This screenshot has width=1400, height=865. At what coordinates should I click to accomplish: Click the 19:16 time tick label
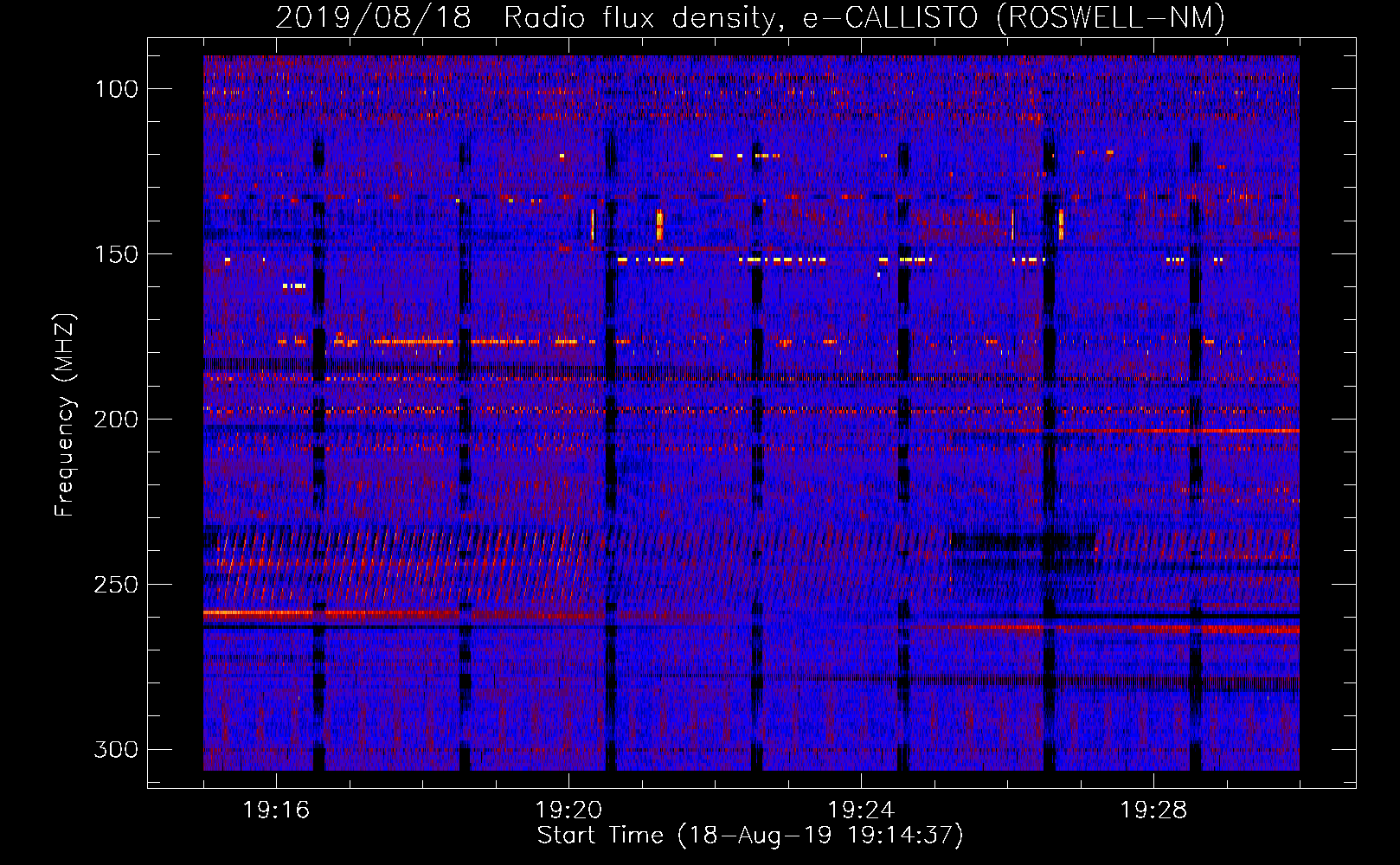(x=276, y=811)
